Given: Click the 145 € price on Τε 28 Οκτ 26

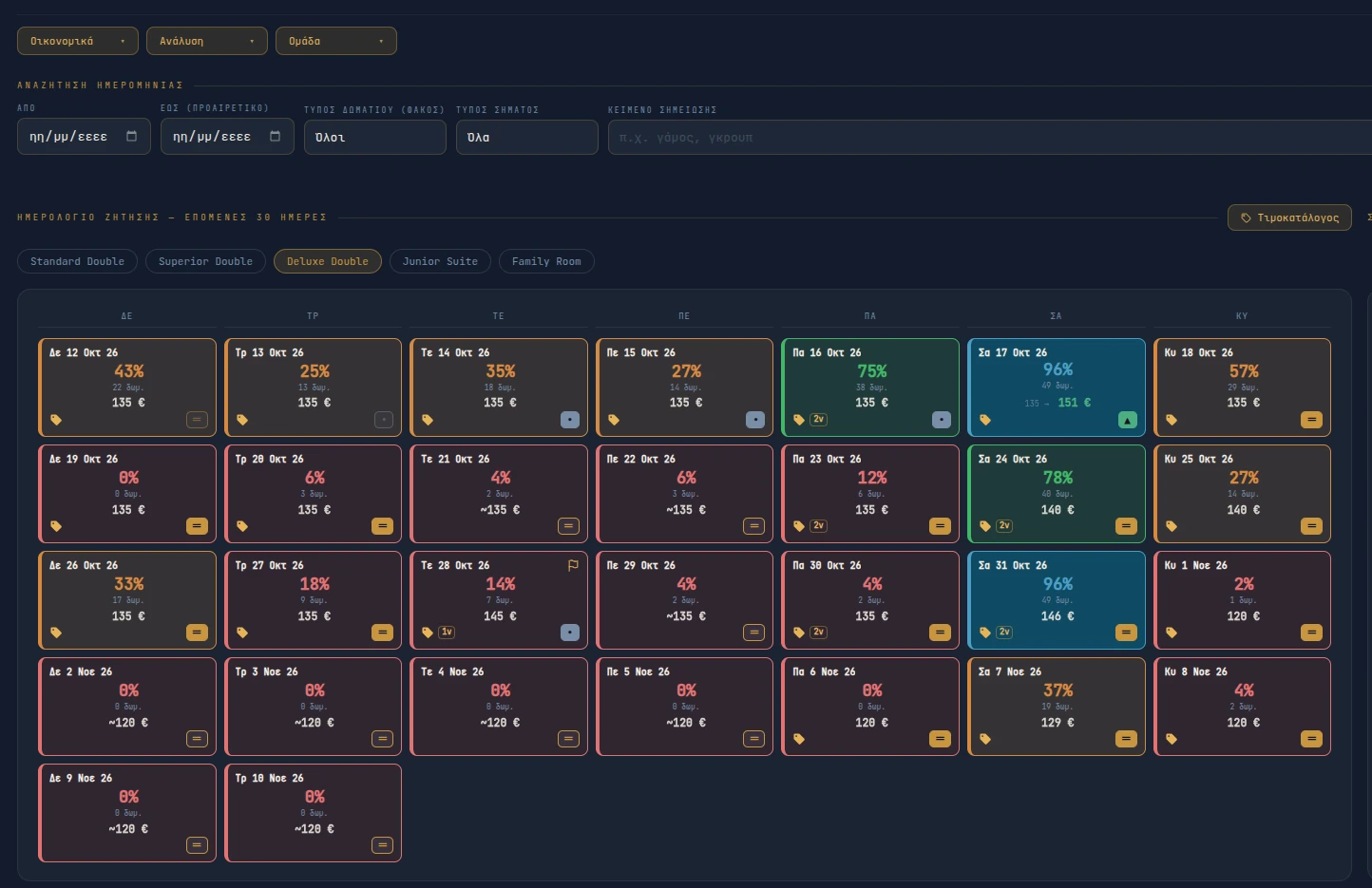Looking at the screenshot, I should pyautogui.click(x=501, y=616).
